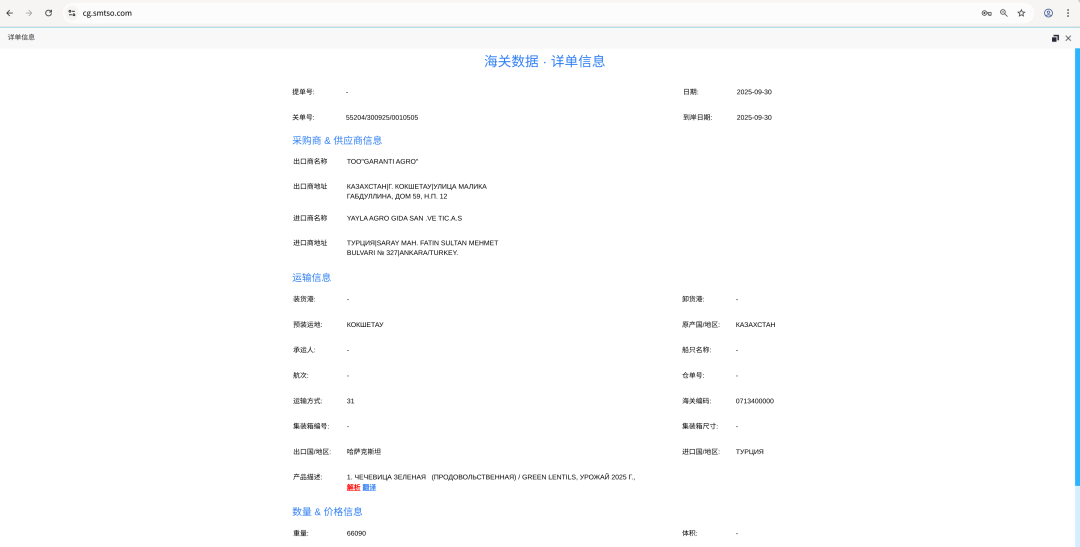Bookmark this page with the star icon
Viewport: 1080px width, 547px height.
pos(1021,13)
